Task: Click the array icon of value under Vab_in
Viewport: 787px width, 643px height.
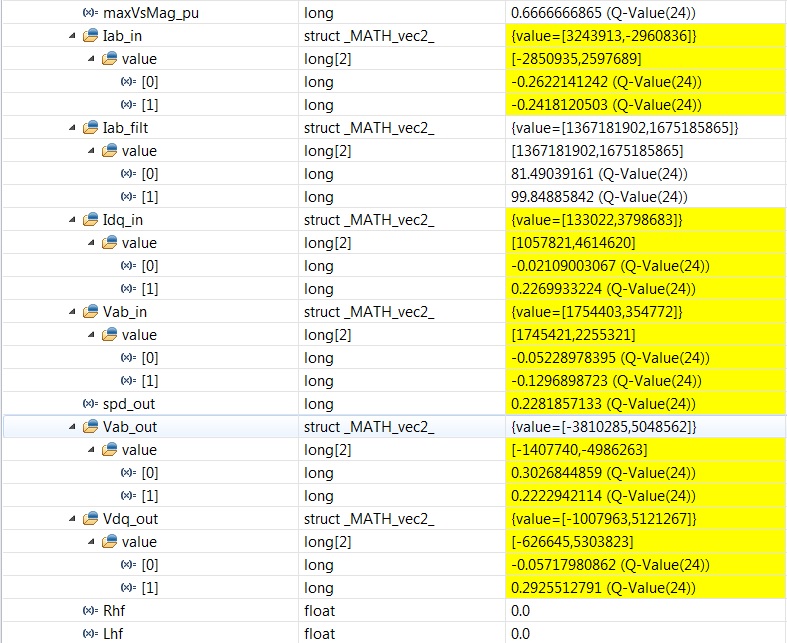Action: coord(109,334)
